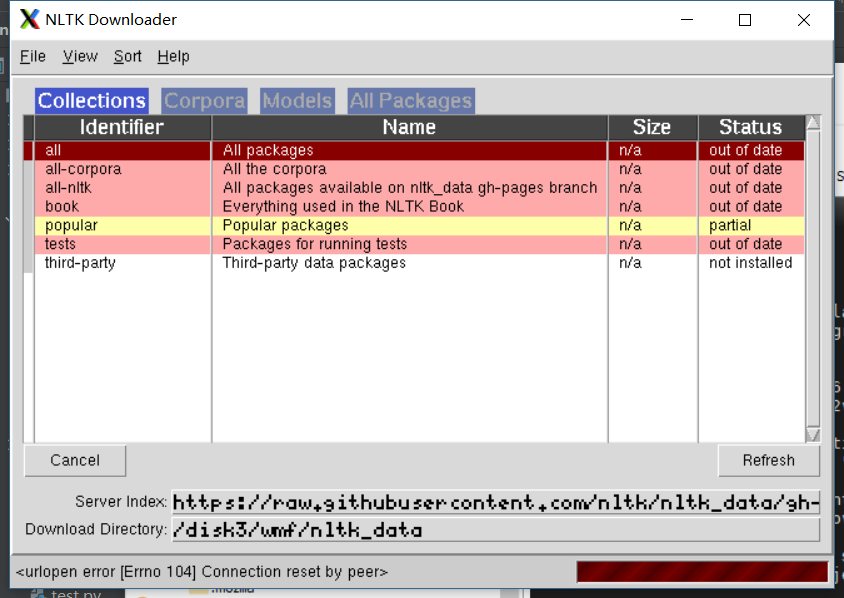Image resolution: width=844 pixels, height=598 pixels.
Task: Click 'Everything used in the NLTK Book' name
Action: [343, 207]
